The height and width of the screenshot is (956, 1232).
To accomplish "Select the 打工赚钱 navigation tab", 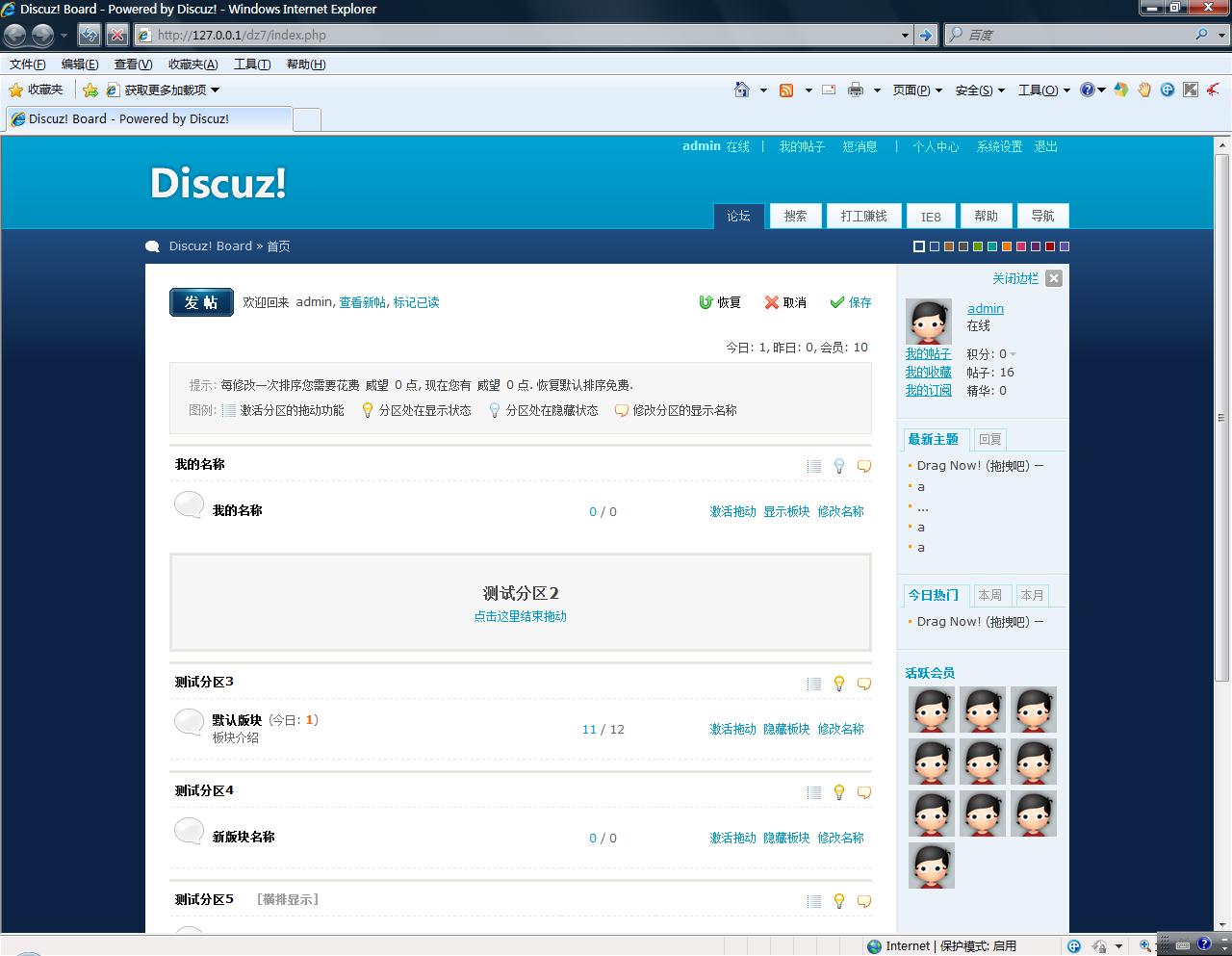I will coord(863,216).
